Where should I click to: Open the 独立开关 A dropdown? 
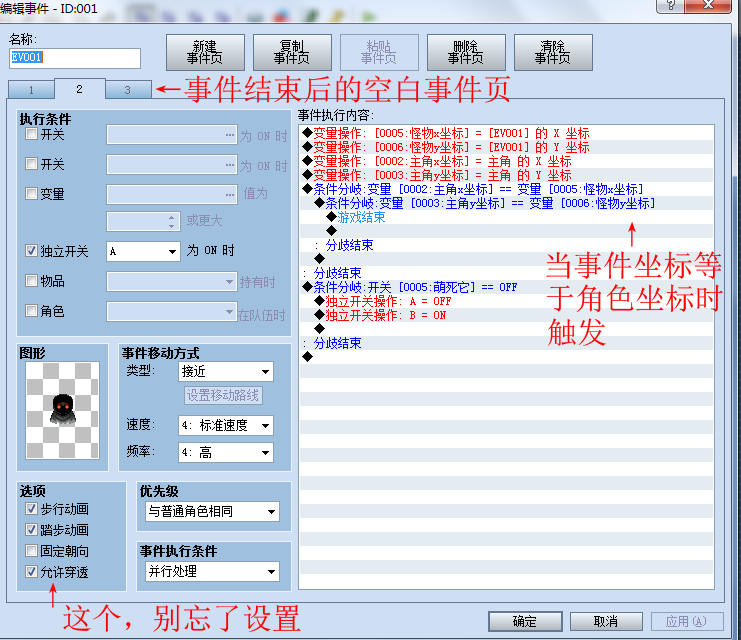pos(143,251)
